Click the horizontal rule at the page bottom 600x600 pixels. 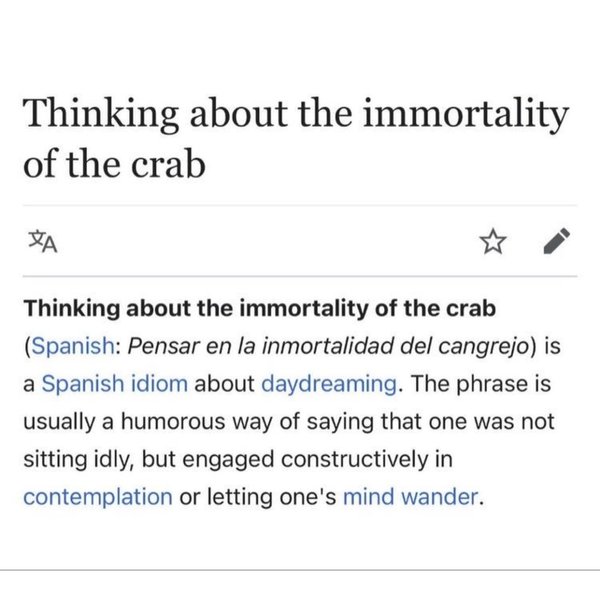[300, 570]
